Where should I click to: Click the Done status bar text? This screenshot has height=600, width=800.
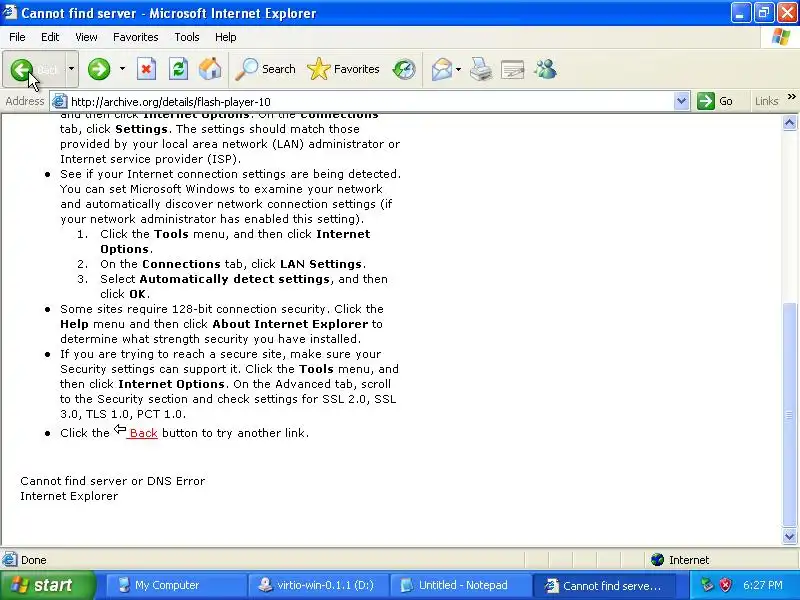[34, 560]
